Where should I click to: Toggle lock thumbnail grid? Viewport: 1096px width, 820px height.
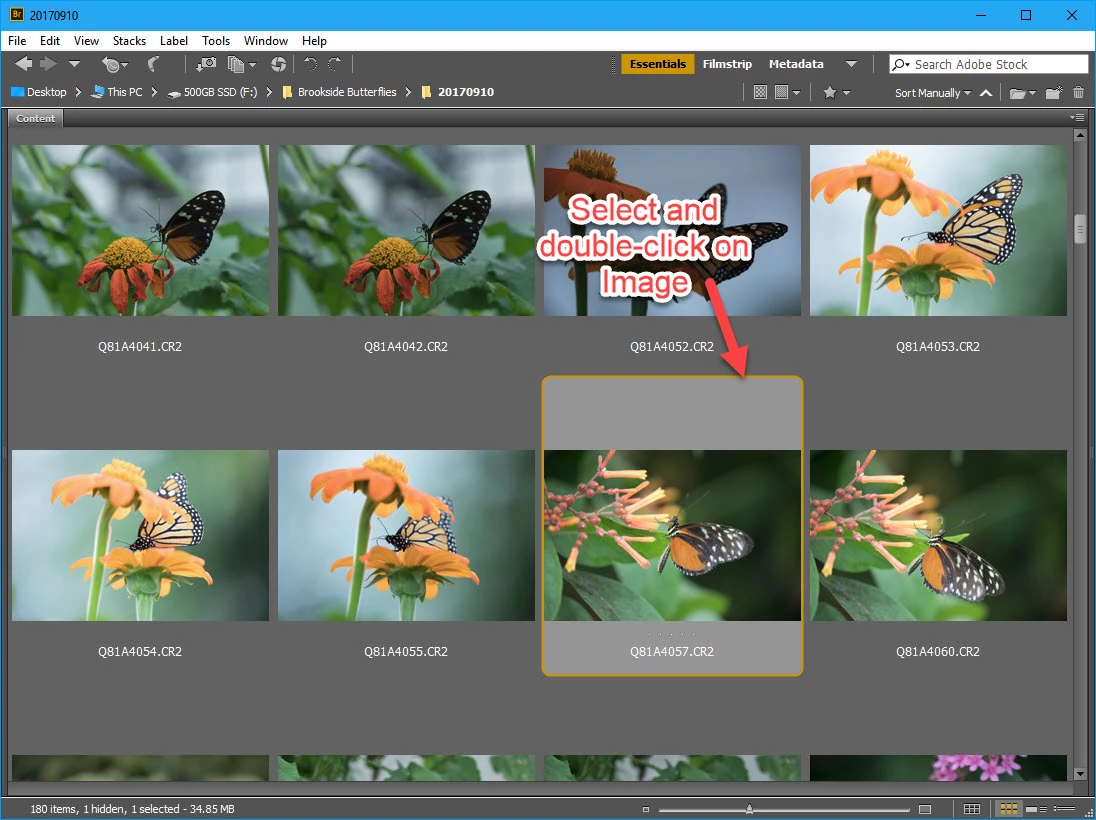[x=972, y=809]
